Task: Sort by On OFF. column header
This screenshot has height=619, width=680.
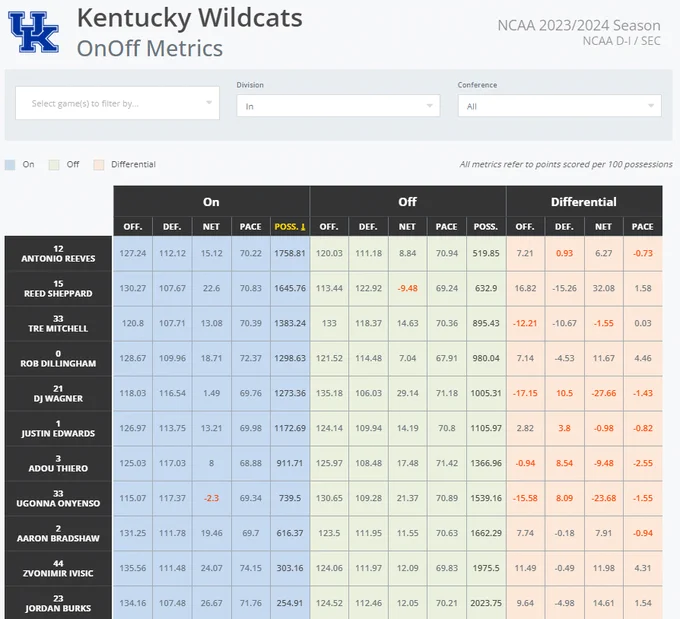Action: click(x=133, y=226)
